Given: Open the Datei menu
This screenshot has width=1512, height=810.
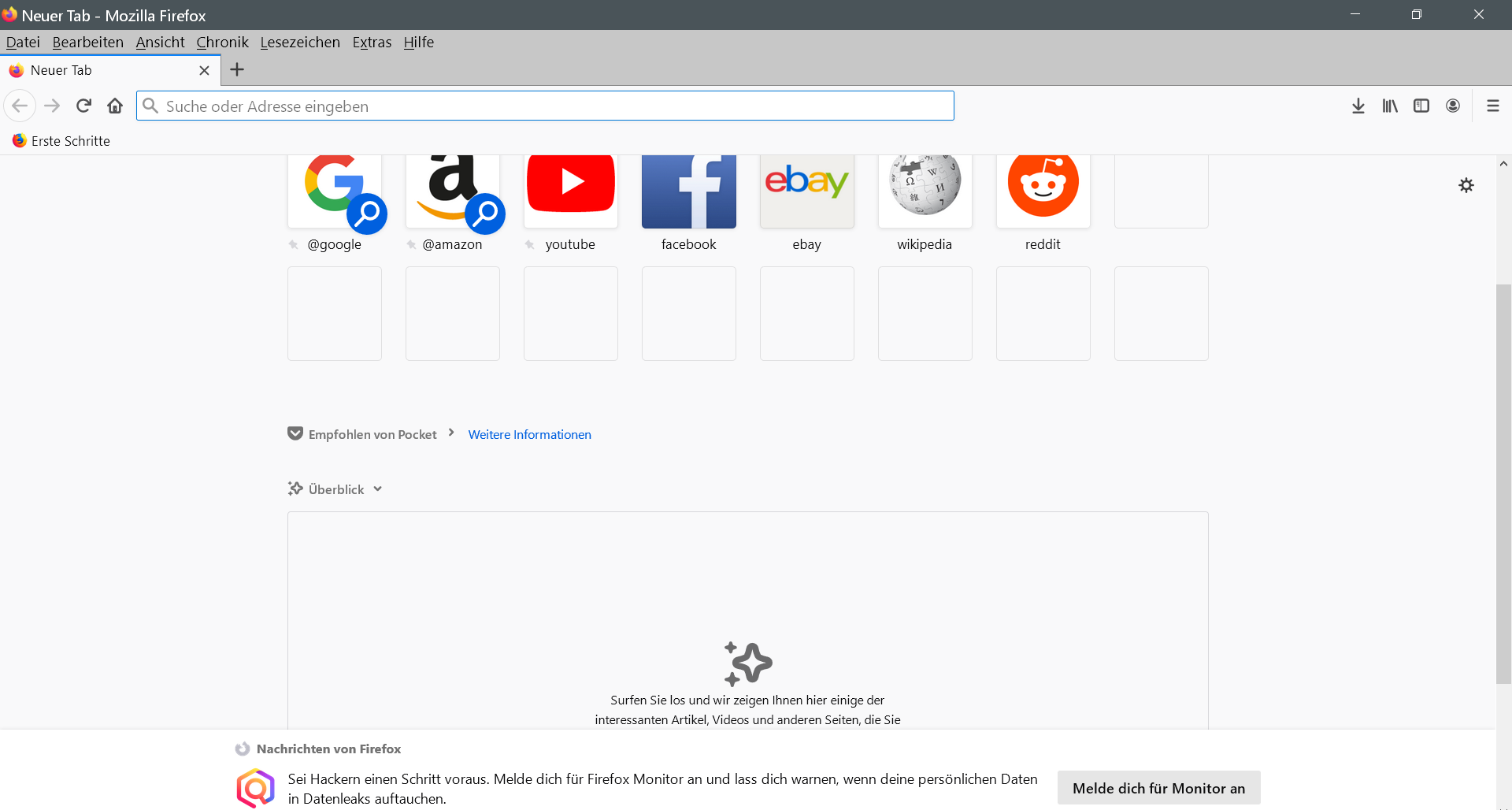Looking at the screenshot, I should pos(23,43).
